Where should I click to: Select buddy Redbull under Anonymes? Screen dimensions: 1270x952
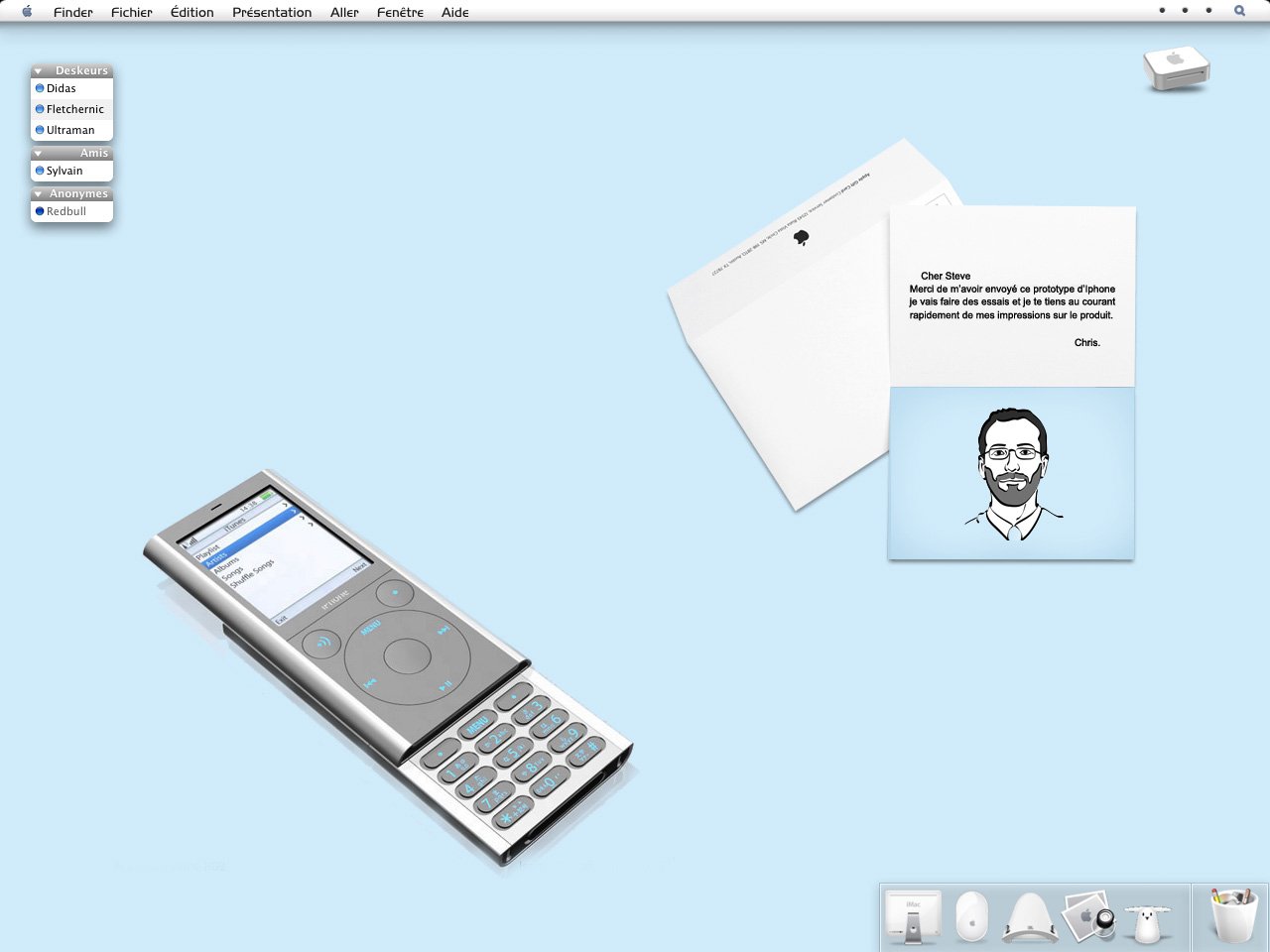point(71,211)
